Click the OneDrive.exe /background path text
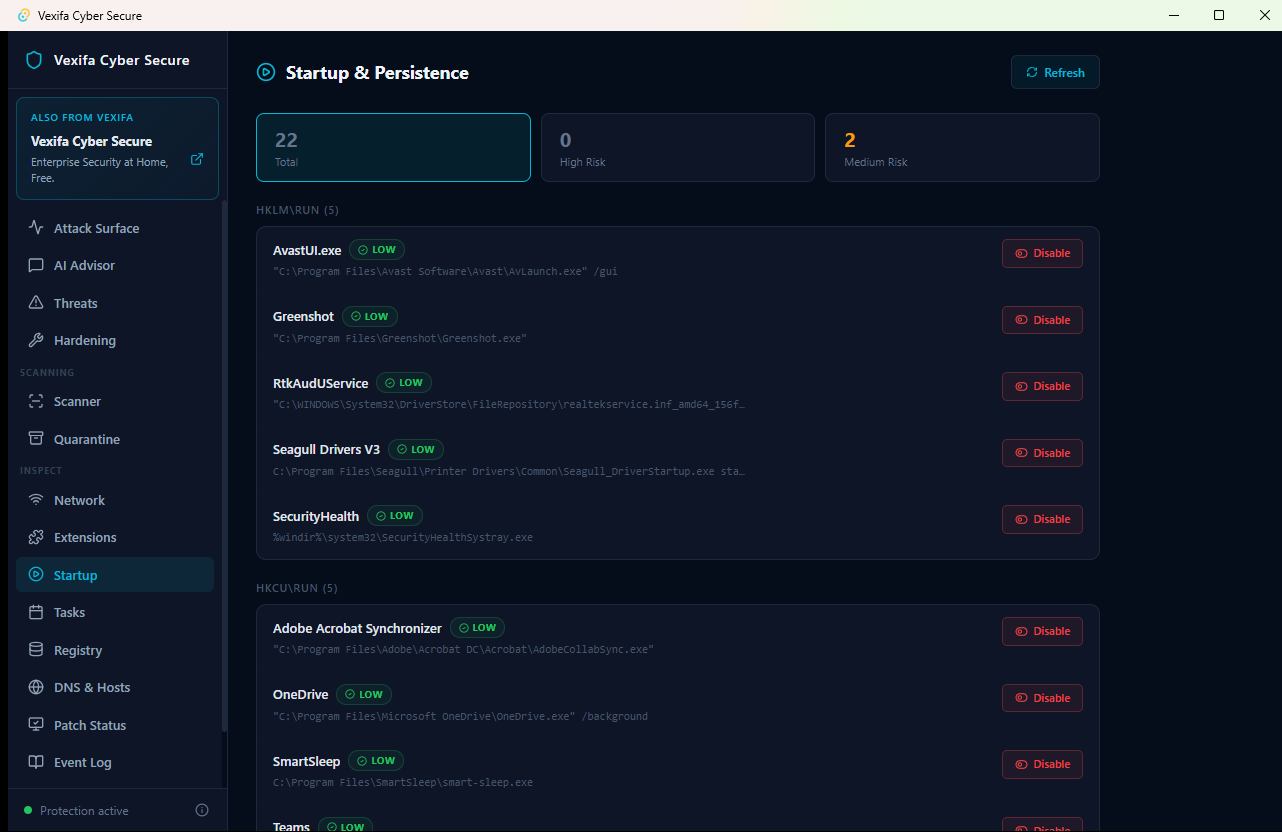 click(x=460, y=716)
